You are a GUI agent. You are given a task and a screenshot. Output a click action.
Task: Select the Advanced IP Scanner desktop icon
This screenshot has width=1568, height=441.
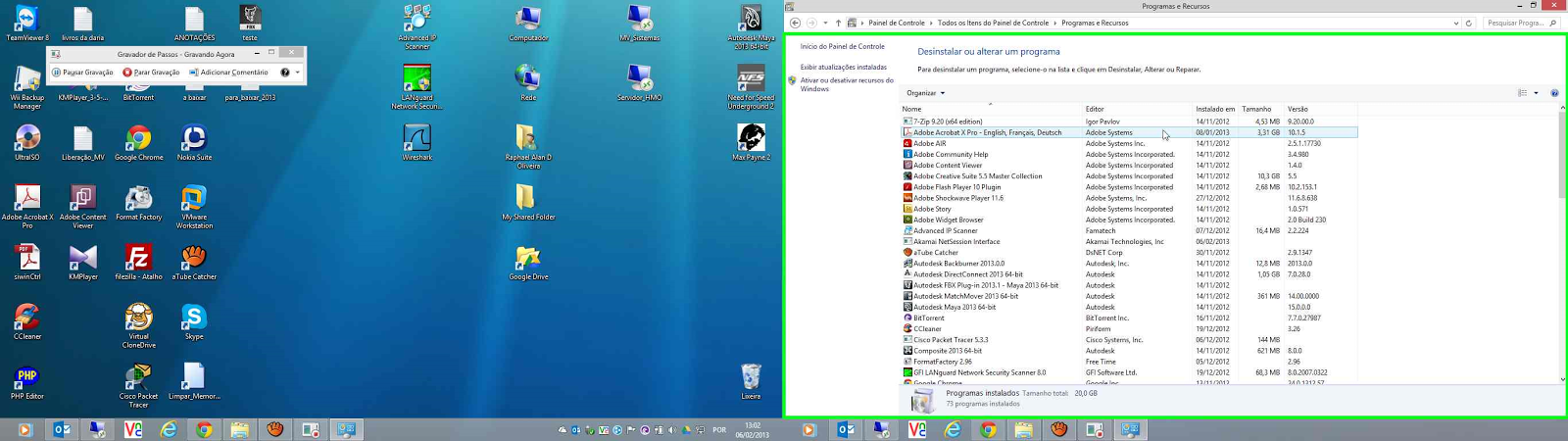[x=416, y=28]
